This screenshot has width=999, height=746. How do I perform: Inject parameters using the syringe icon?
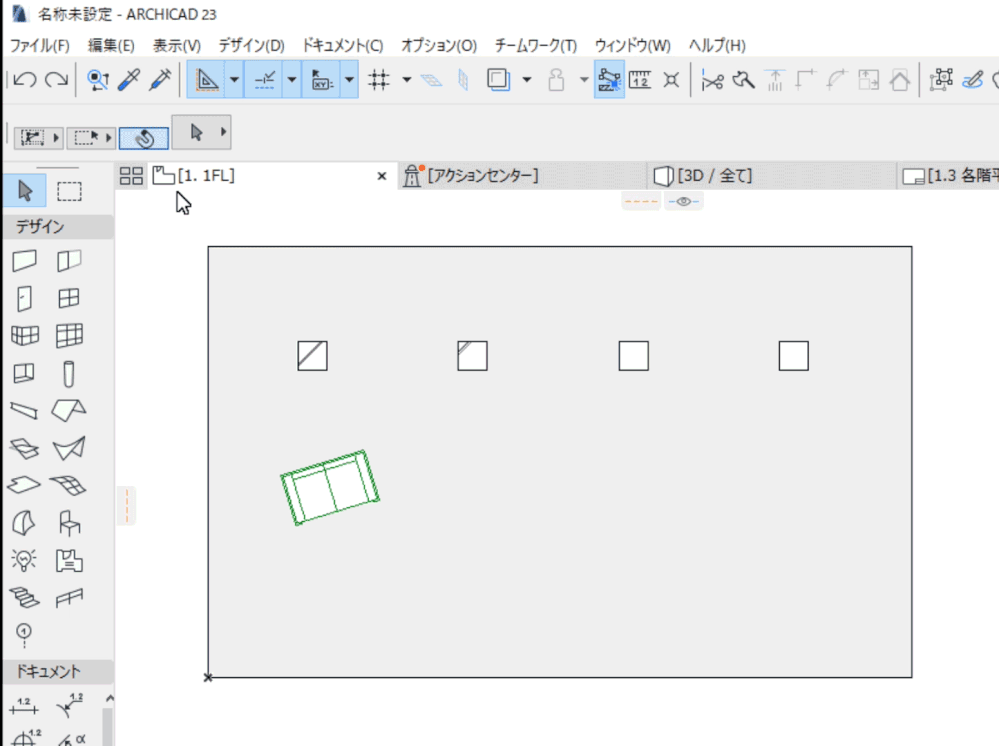159,79
